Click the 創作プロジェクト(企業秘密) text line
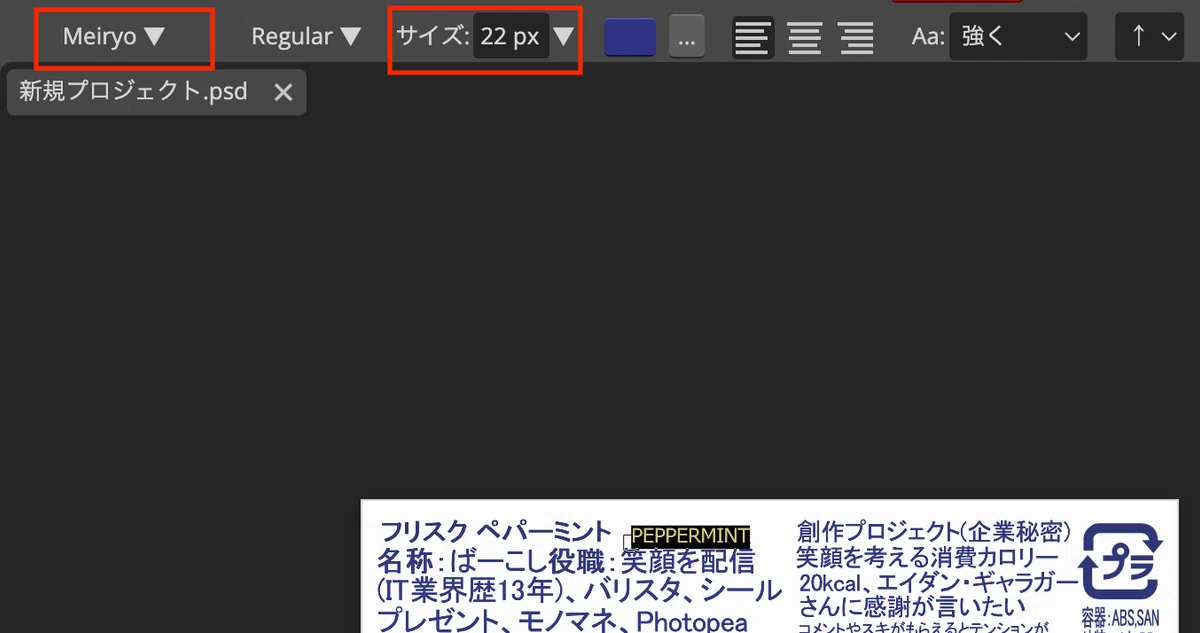 (x=934, y=531)
